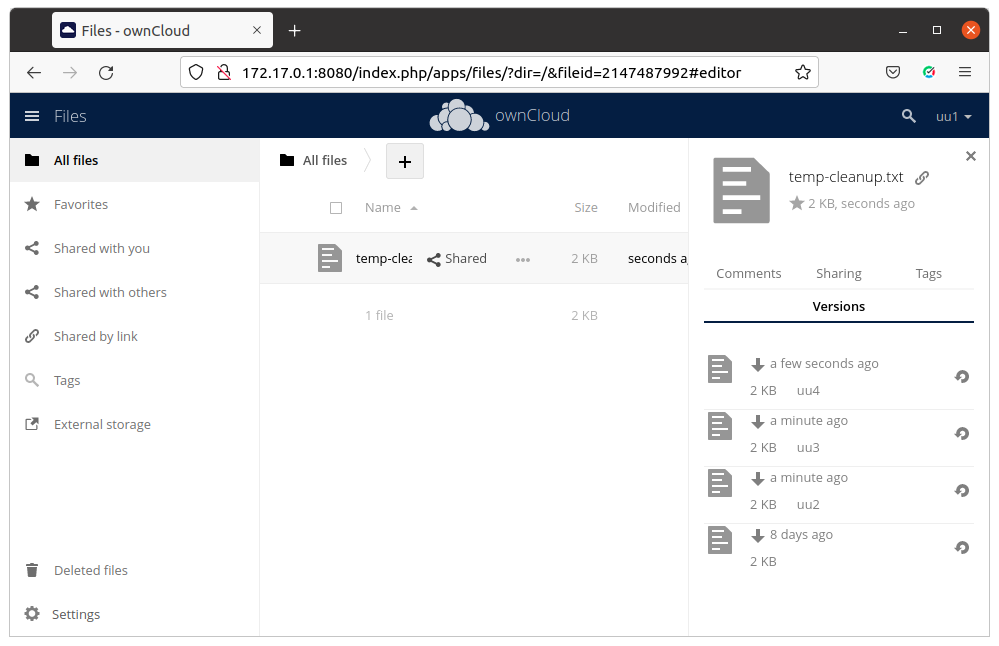This screenshot has width=999, height=646.
Task: Sort file list by Modified header
Action: point(654,208)
